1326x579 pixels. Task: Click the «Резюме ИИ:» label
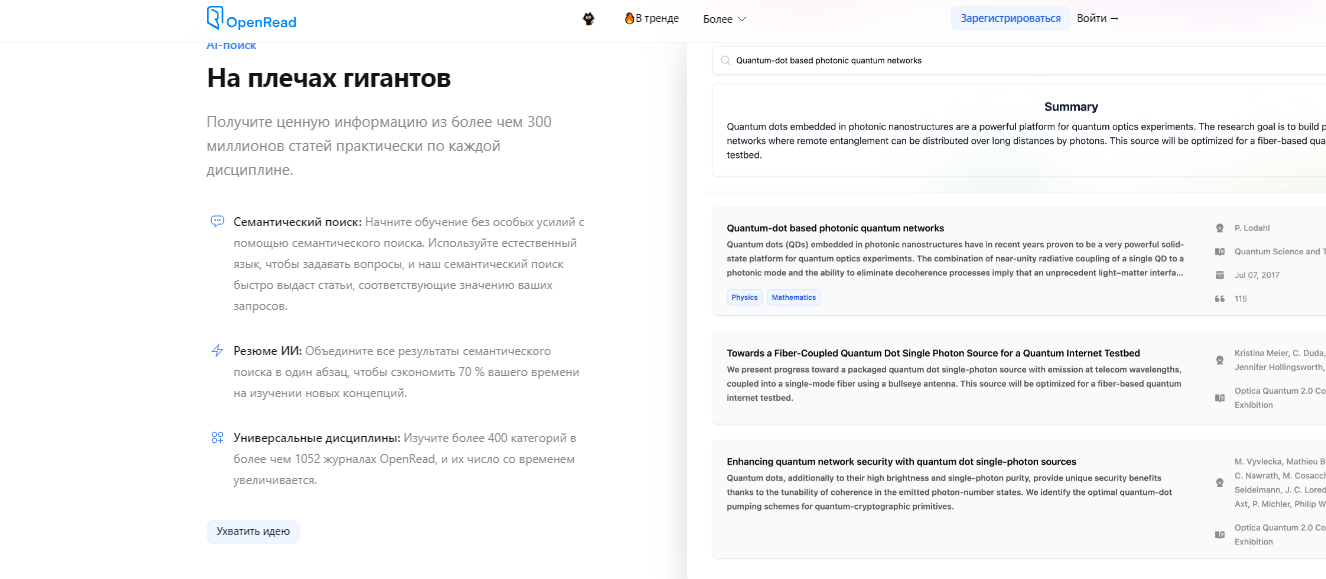pyautogui.click(x=267, y=351)
